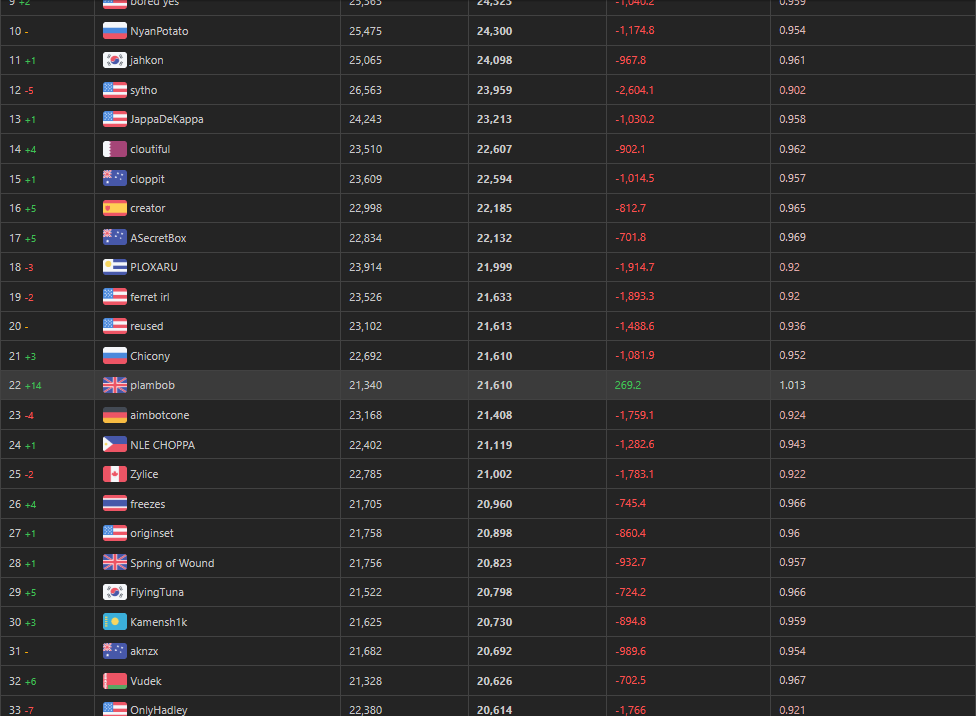Open Chicony's profile link
The width and height of the screenshot is (976, 716).
pyautogui.click(x=150, y=356)
